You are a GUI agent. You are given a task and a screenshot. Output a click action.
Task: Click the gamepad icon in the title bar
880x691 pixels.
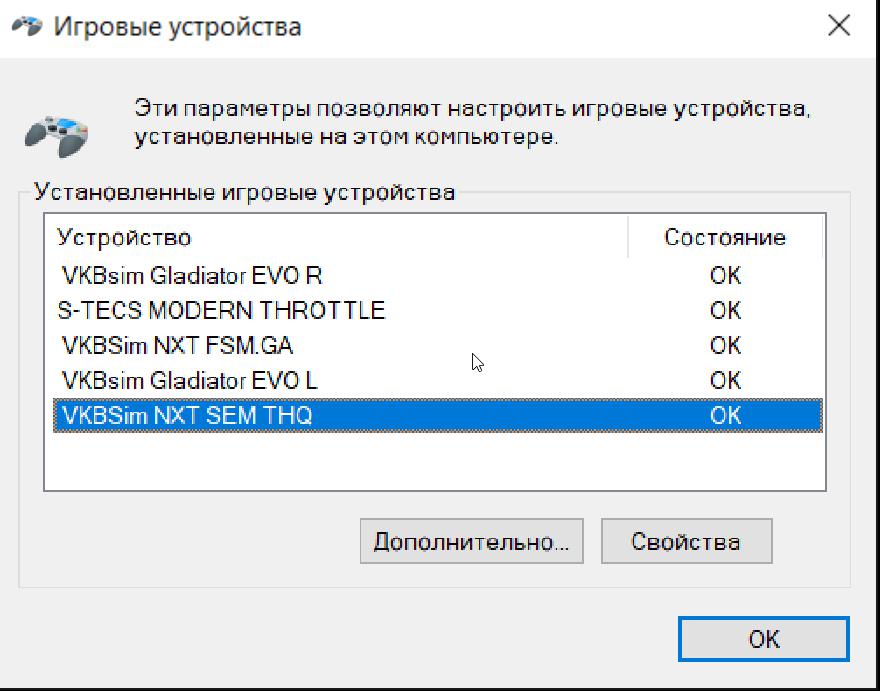click(26, 27)
